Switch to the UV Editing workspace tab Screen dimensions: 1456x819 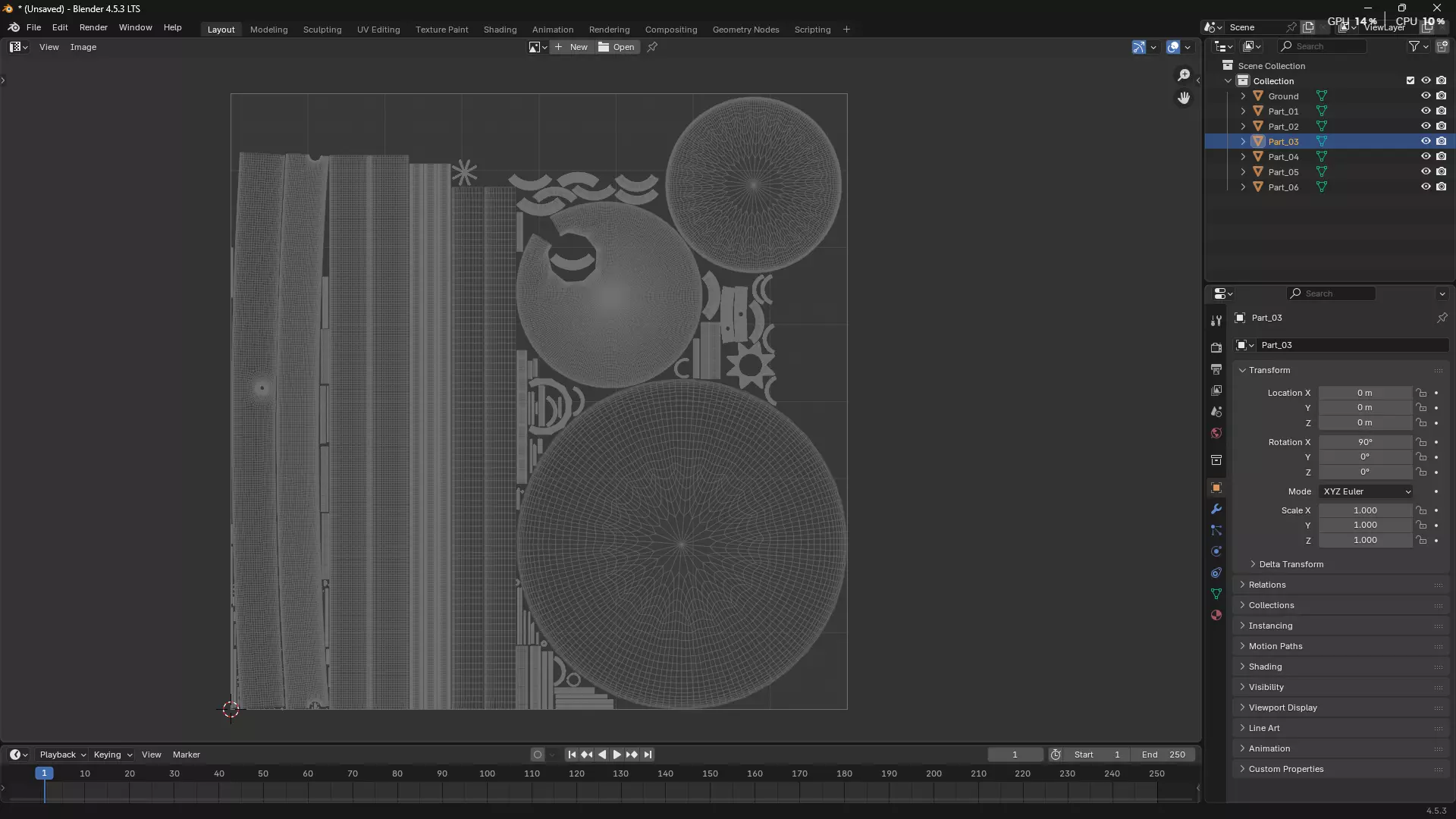coord(378,30)
